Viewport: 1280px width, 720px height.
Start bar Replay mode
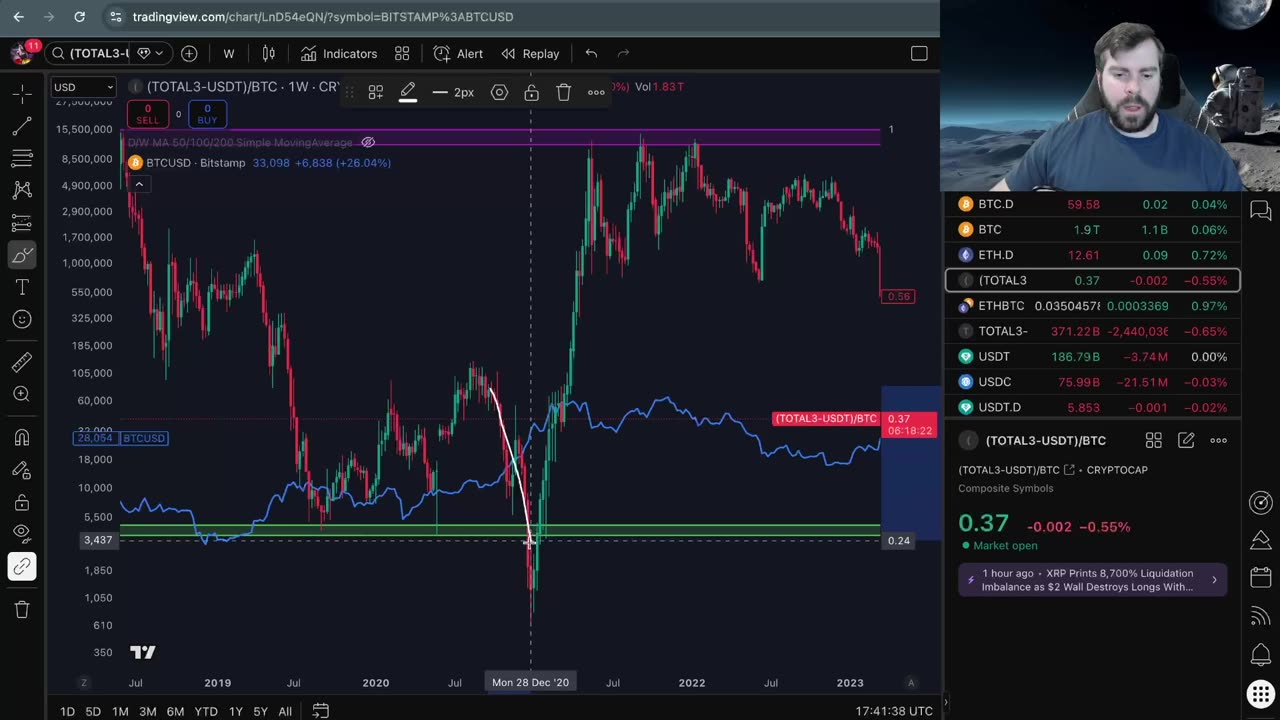[530, 53]
